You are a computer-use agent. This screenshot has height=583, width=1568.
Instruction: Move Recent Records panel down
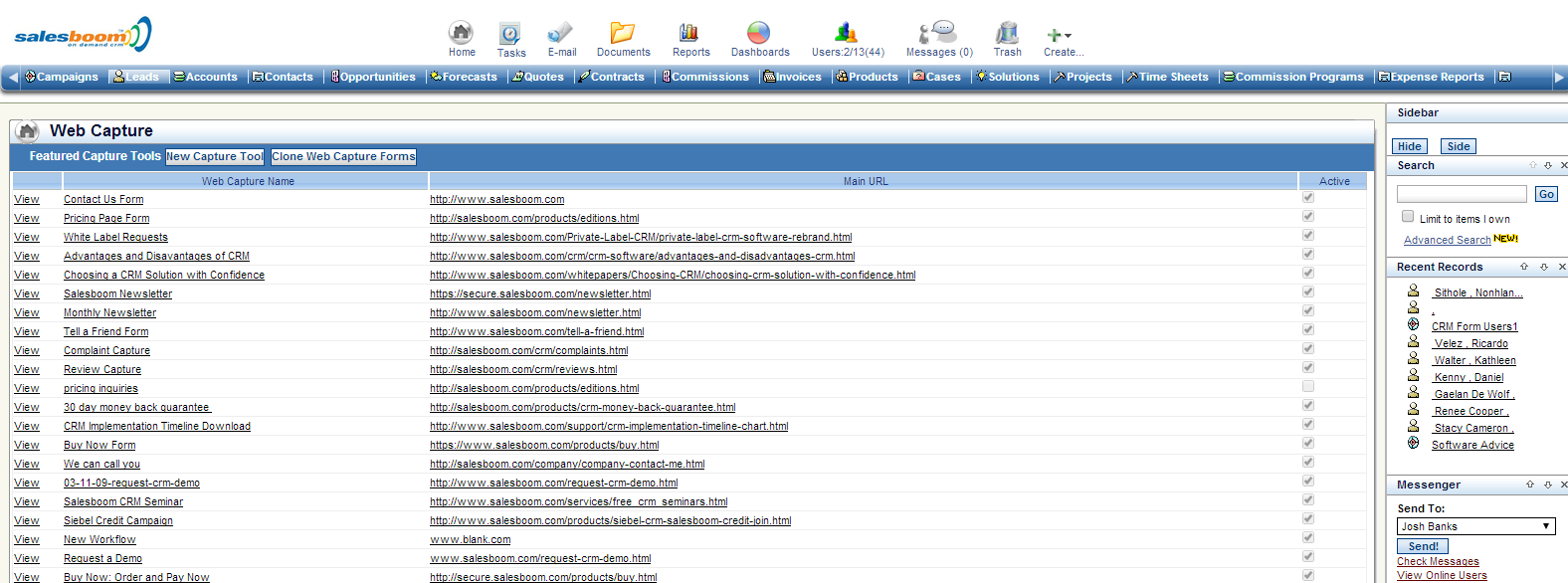pyautogui.click(x=1544, y=267)
